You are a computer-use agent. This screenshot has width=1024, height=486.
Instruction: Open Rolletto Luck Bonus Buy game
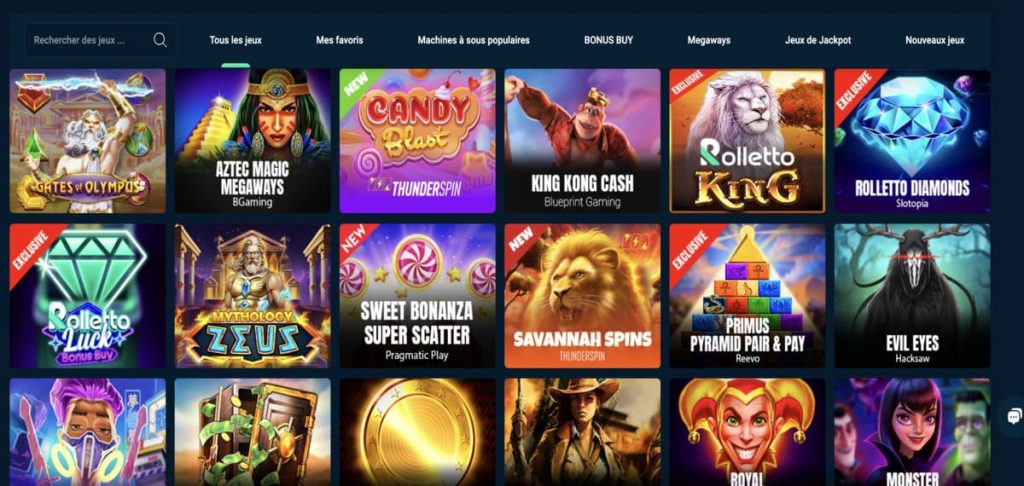(x=88, y=296)
